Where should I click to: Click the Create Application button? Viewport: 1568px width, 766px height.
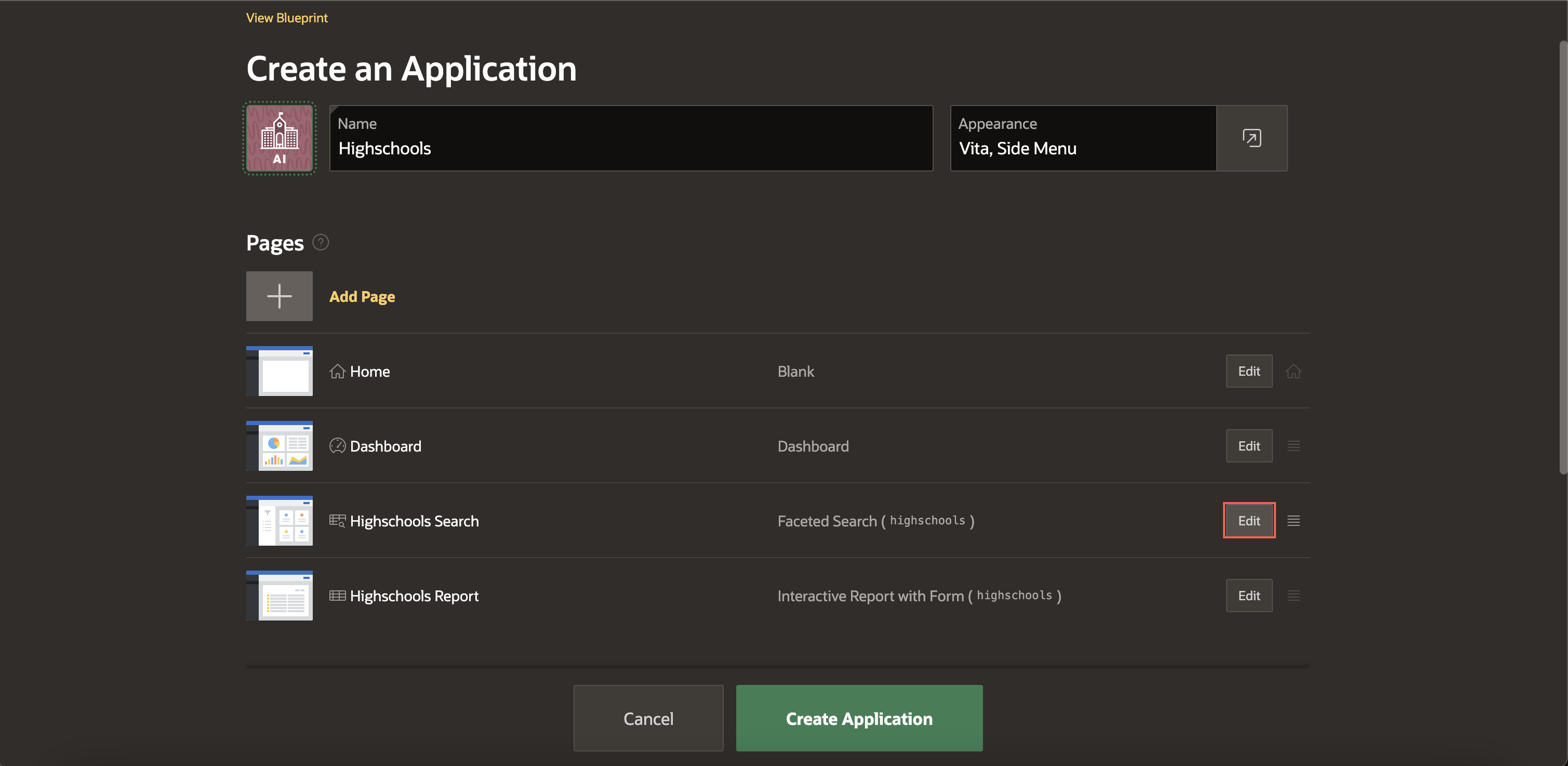coord(859,718)
